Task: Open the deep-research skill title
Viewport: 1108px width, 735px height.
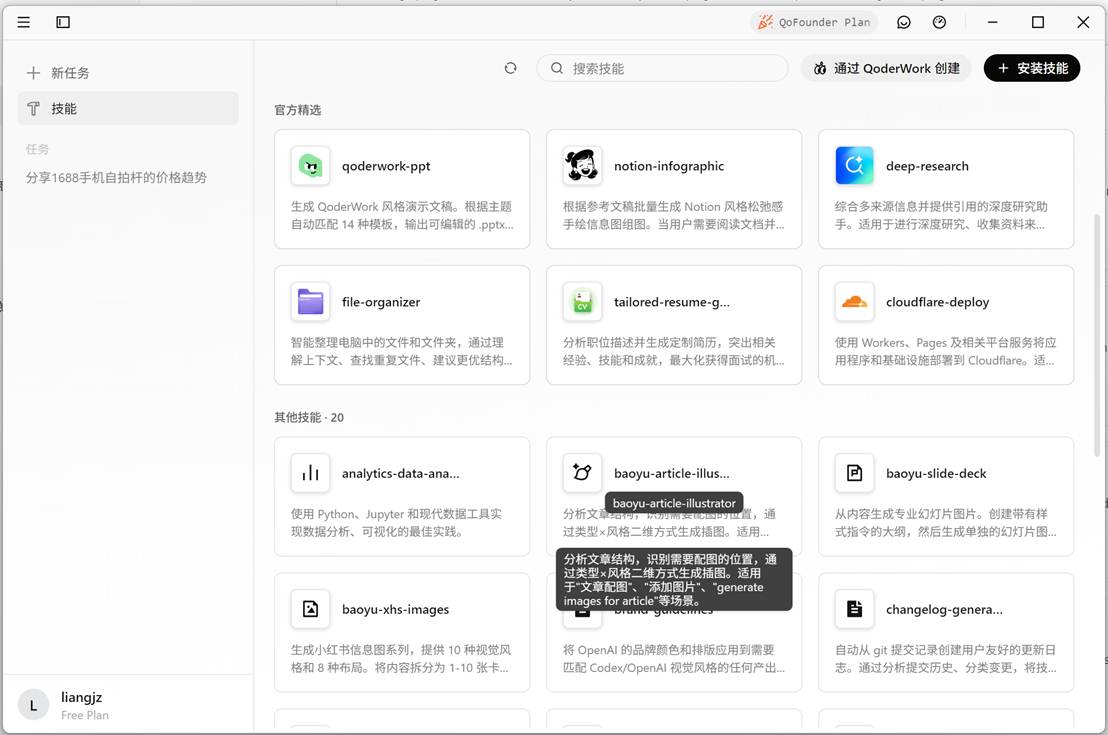Action: [x=927, y=166]
